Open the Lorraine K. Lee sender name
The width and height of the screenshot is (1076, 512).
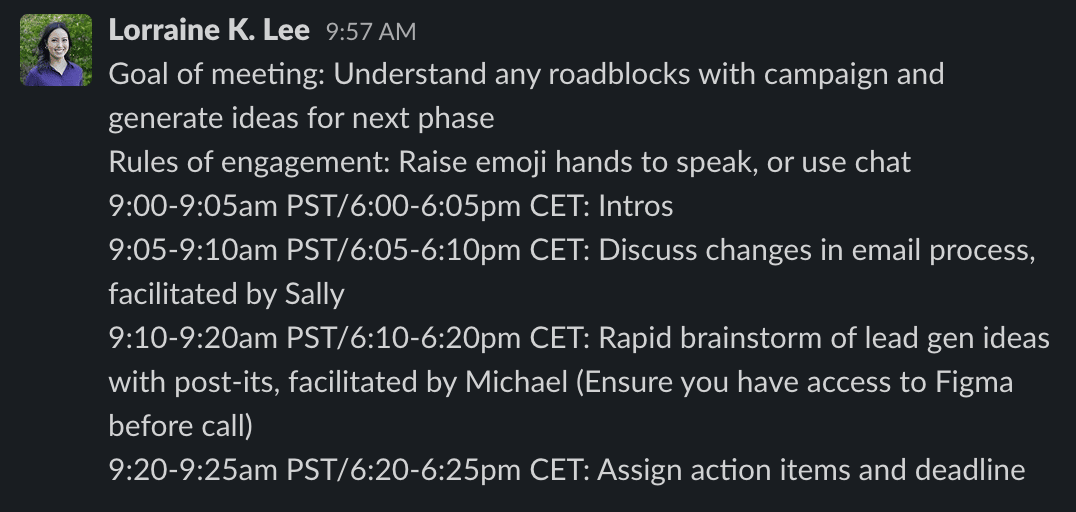pyautogui.click(x=209, y=31)
